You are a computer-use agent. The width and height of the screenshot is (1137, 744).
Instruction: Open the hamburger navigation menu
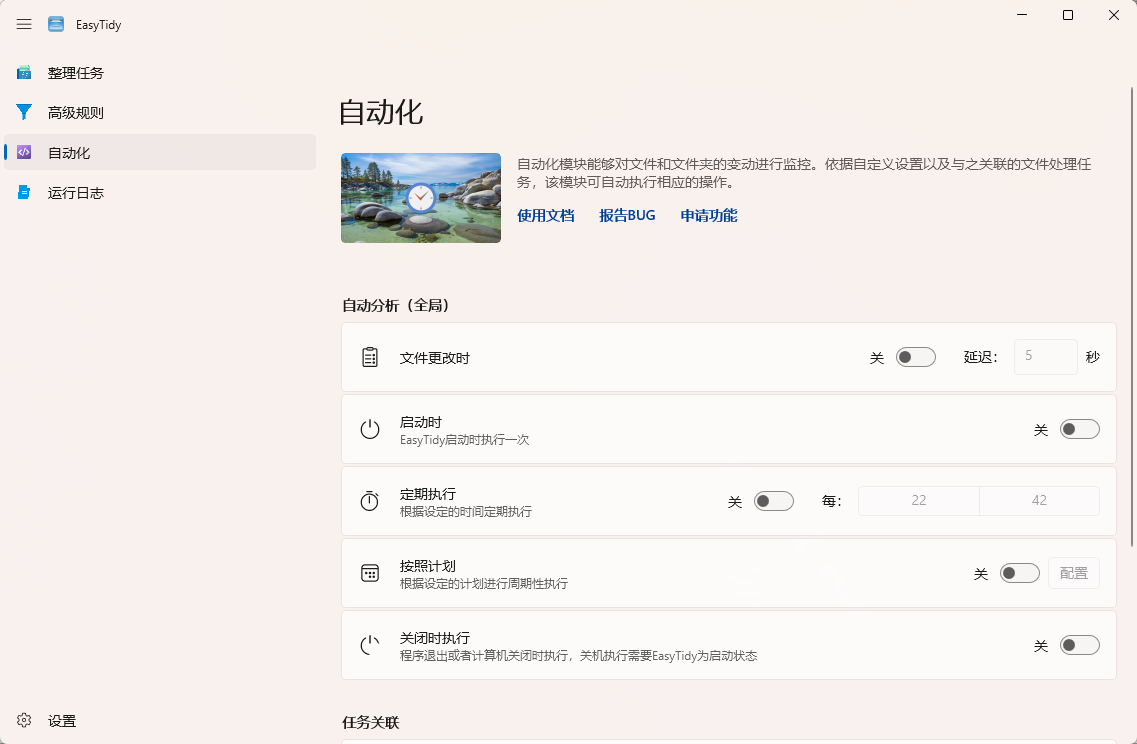(x=24, y=24)
